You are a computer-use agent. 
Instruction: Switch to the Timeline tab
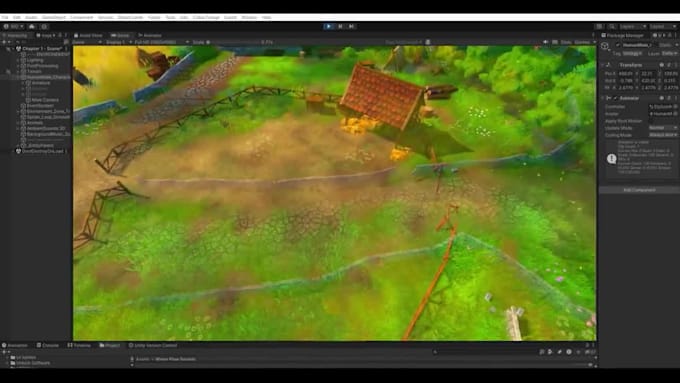coord(79,345)
